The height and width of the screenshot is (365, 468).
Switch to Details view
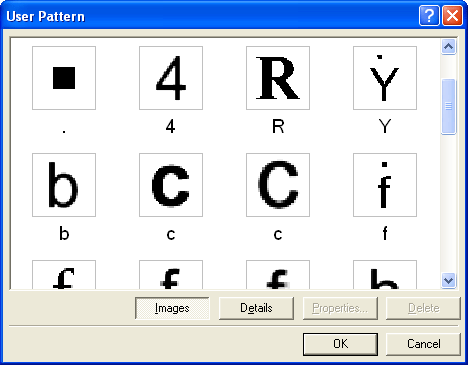click(256, 308)
